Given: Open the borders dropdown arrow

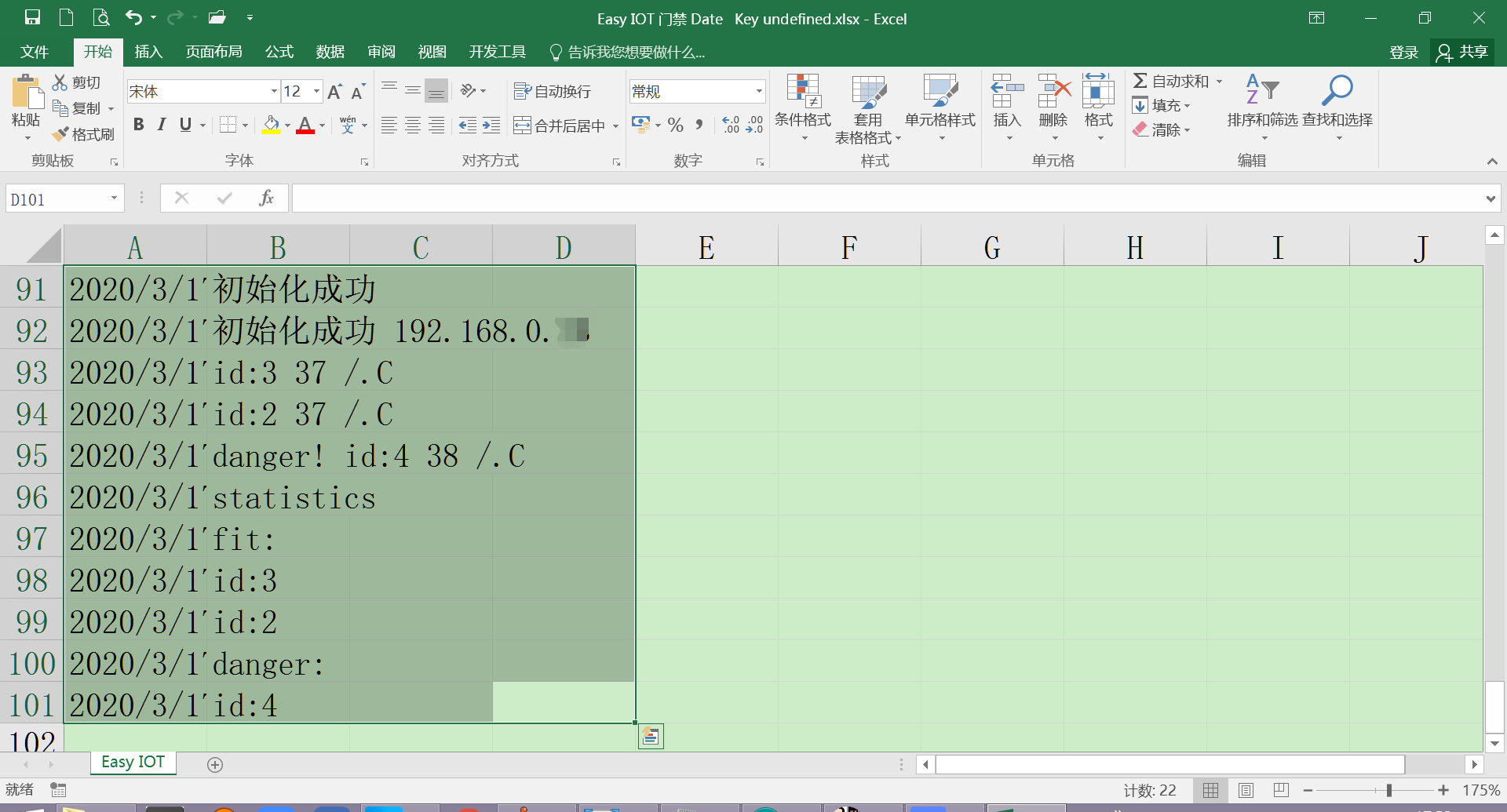Looking at the screenshot, I should tap(245, 126).
